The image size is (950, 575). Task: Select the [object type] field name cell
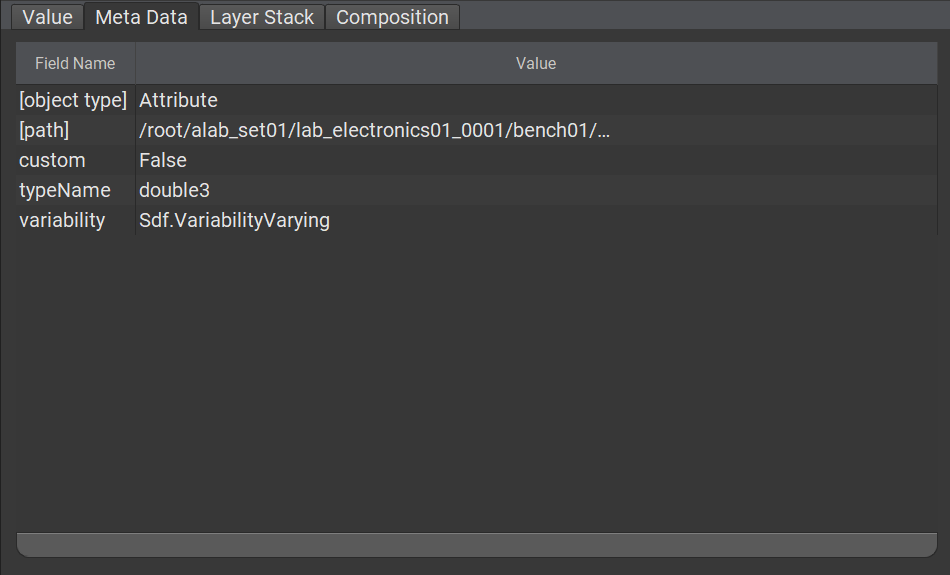tap(75, 100)
